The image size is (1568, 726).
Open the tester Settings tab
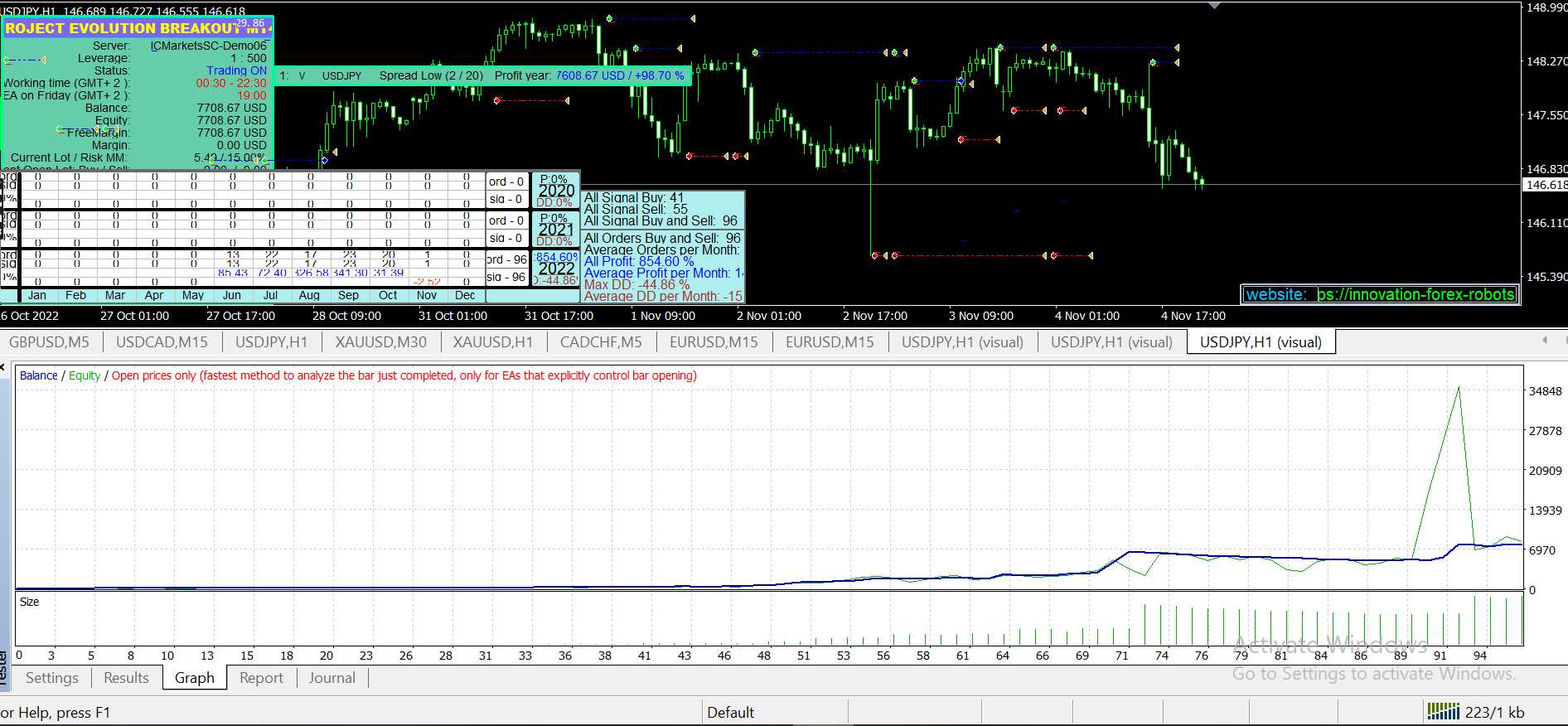(x=51, y=677)
